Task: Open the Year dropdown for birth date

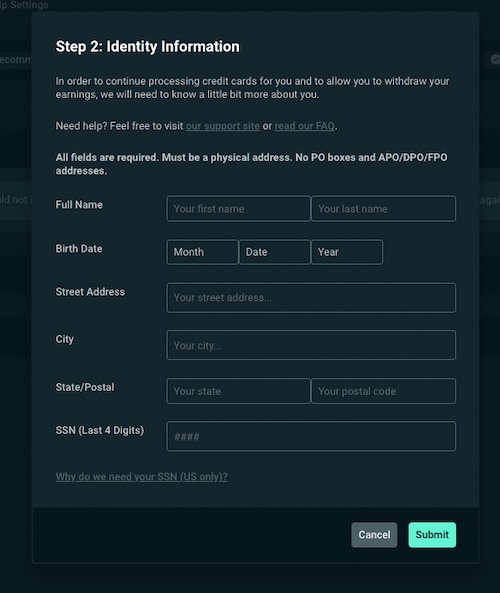Action: [347, 252]
